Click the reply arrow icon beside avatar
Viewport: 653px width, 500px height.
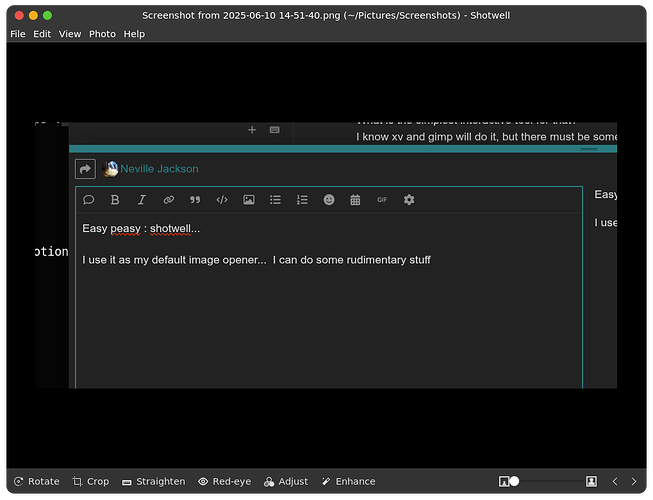coord(85,169)
